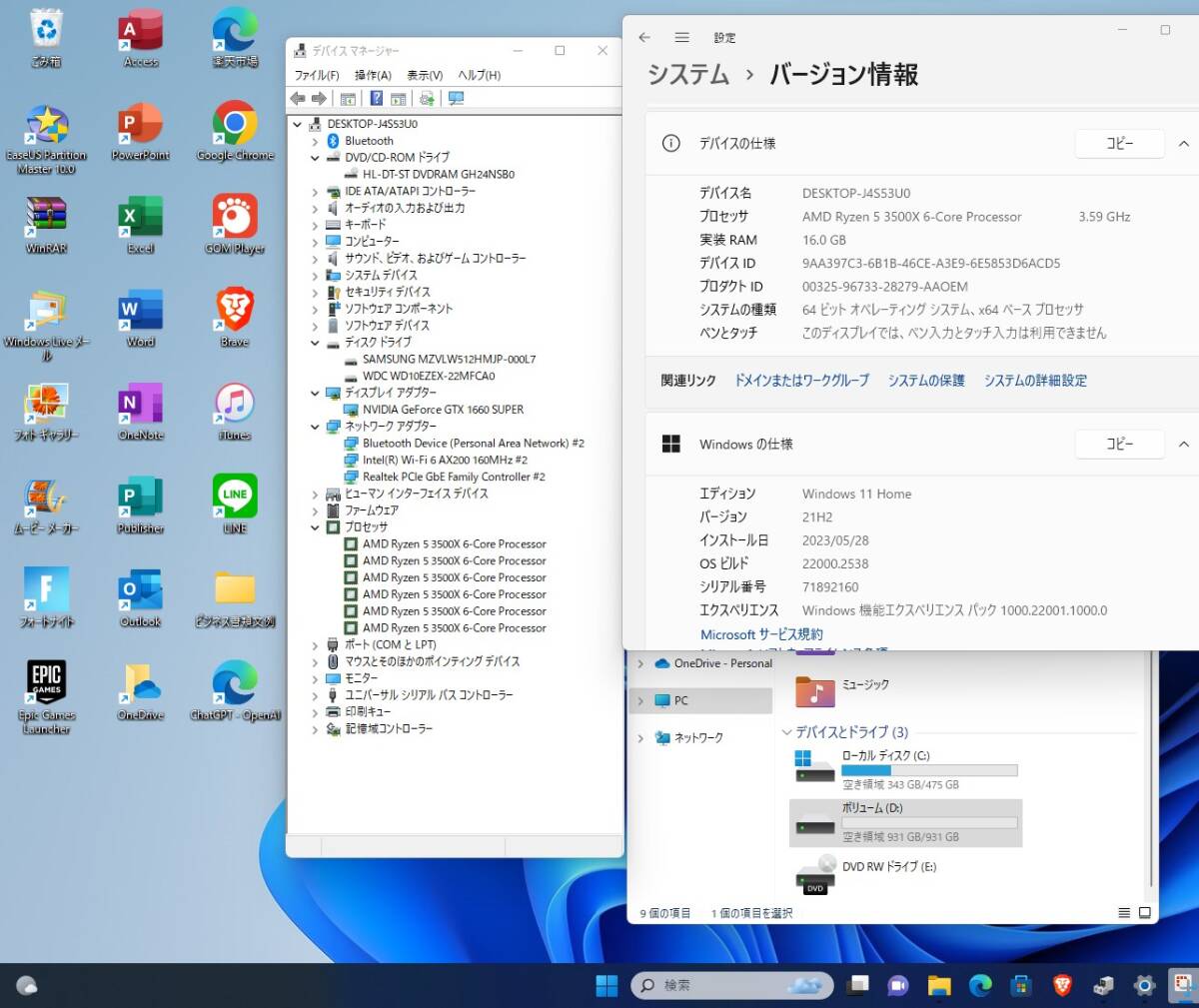1199x1008 pixels.
Task: Collapse the ディスプレイ アダプター node
Action: pos(315,393)
